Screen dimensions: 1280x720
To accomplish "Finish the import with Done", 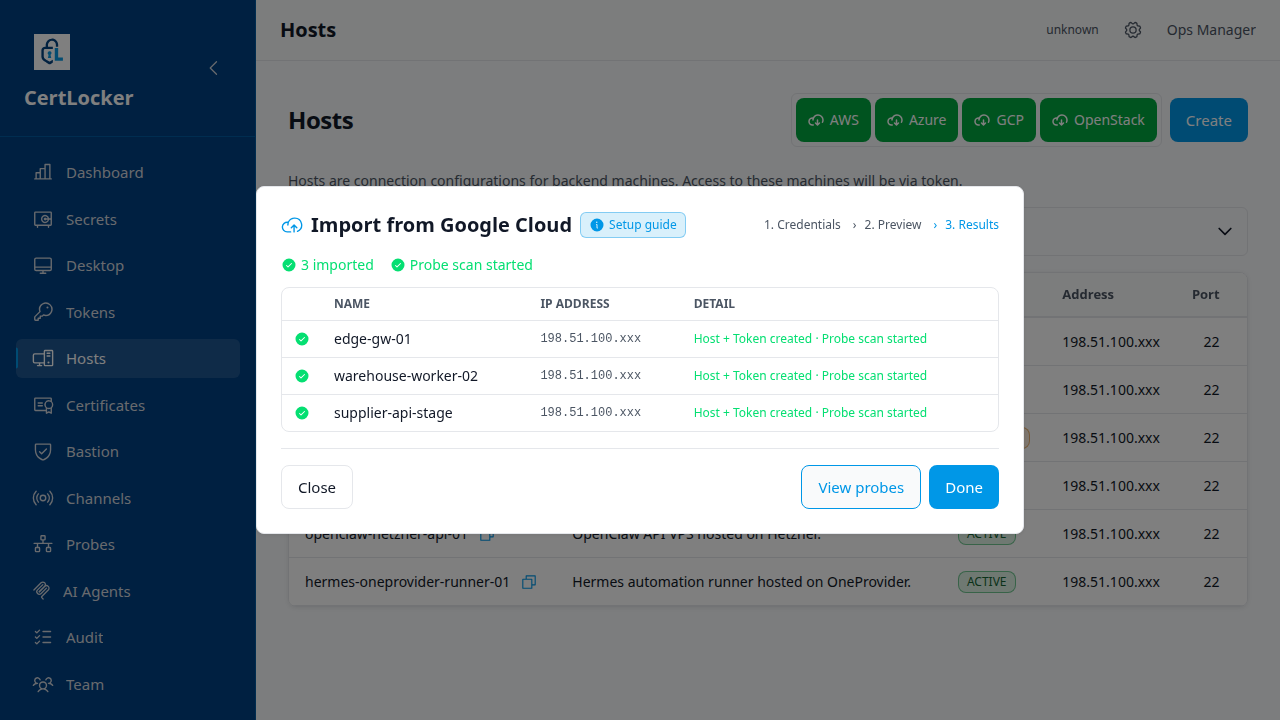I will point(964,487).
